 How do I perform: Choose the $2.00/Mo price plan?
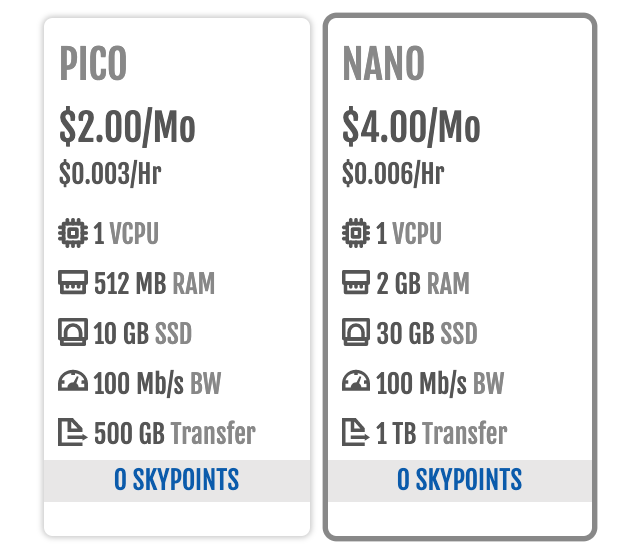coord(127,127)
